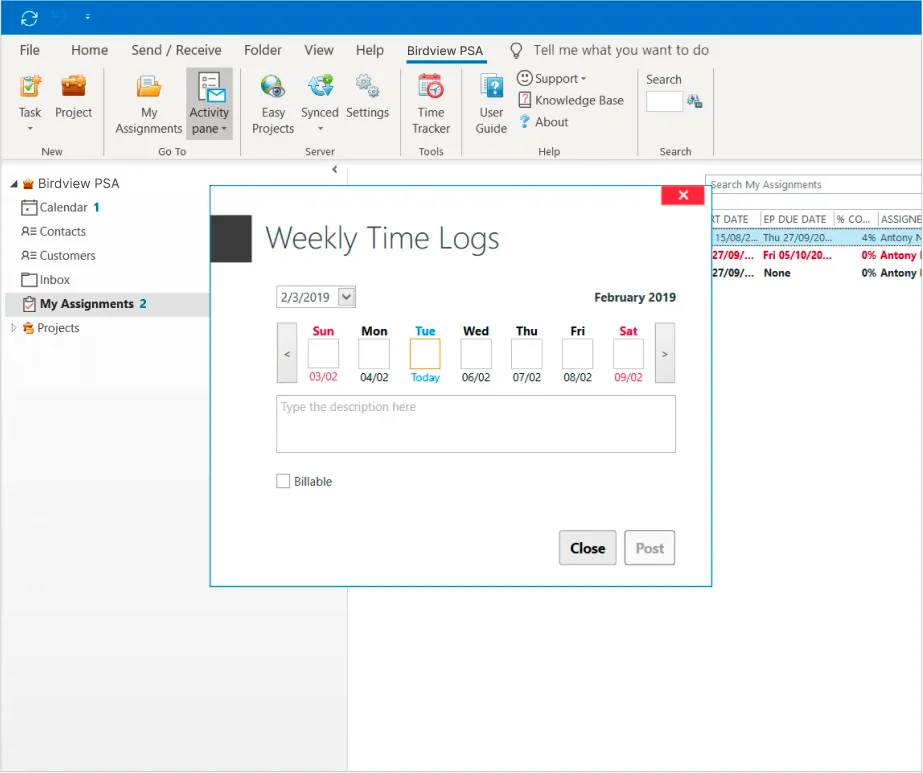Select the assignment row with None due date
The height and width of the screenshot is (773, 923).
pyautogui.click(x=816, y=273)
